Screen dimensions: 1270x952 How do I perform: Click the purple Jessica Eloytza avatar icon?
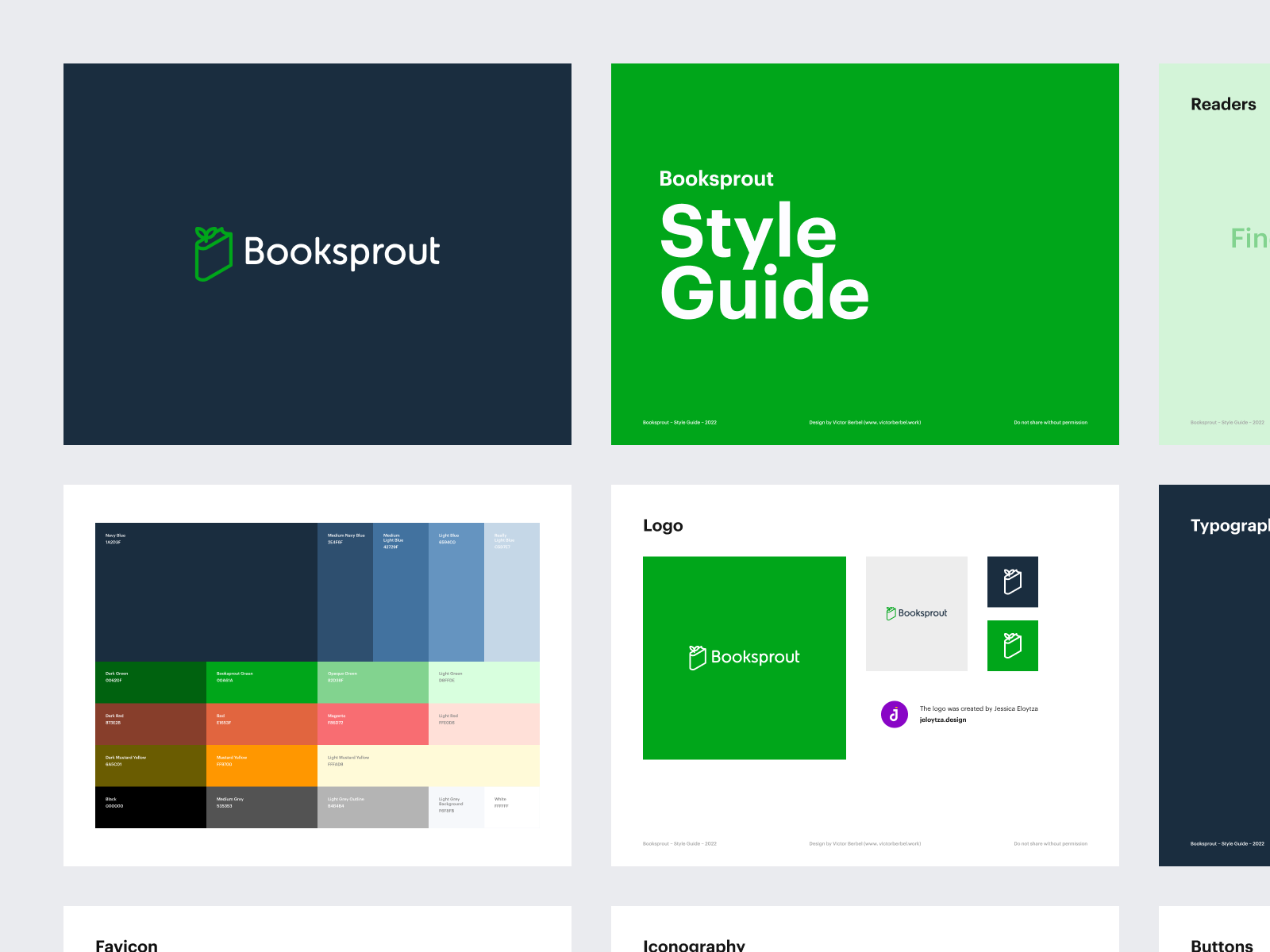[894, 714]
